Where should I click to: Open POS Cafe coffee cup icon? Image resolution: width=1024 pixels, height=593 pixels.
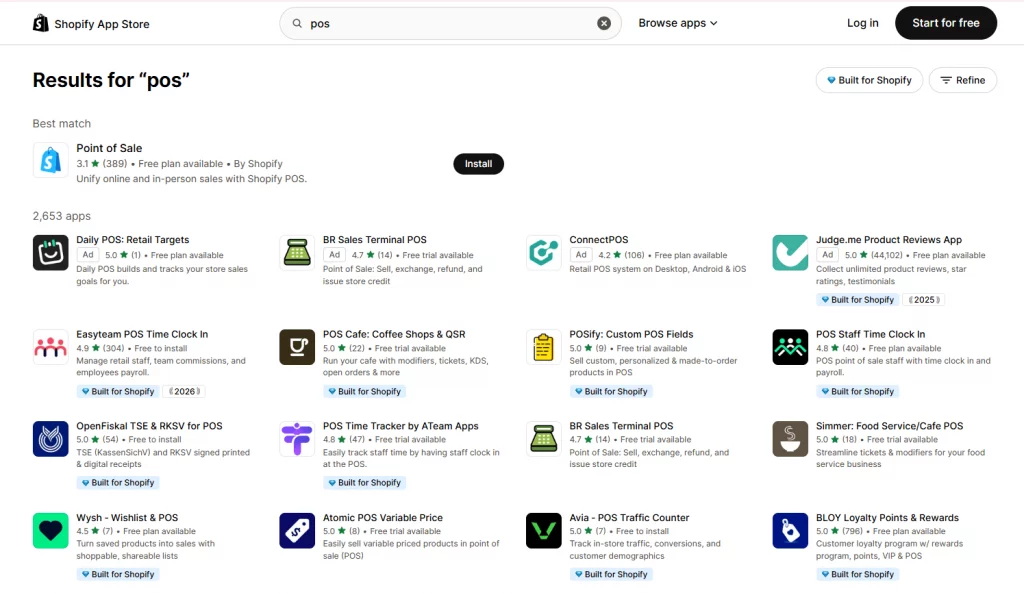point(297,347)
